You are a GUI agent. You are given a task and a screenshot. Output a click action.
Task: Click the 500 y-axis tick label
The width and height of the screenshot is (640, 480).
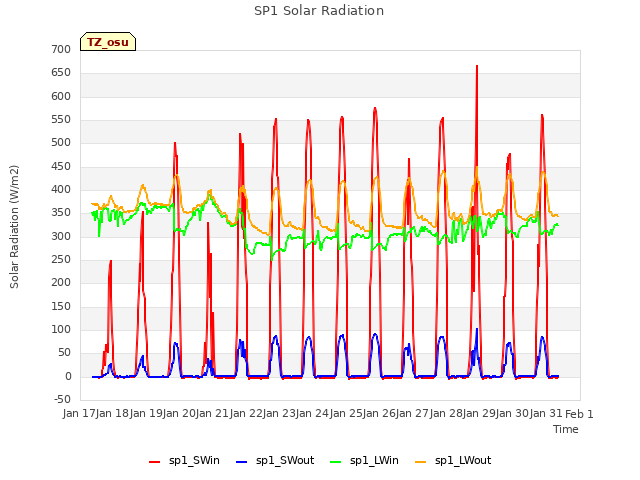pyautogui.click(x=61, y=143)
